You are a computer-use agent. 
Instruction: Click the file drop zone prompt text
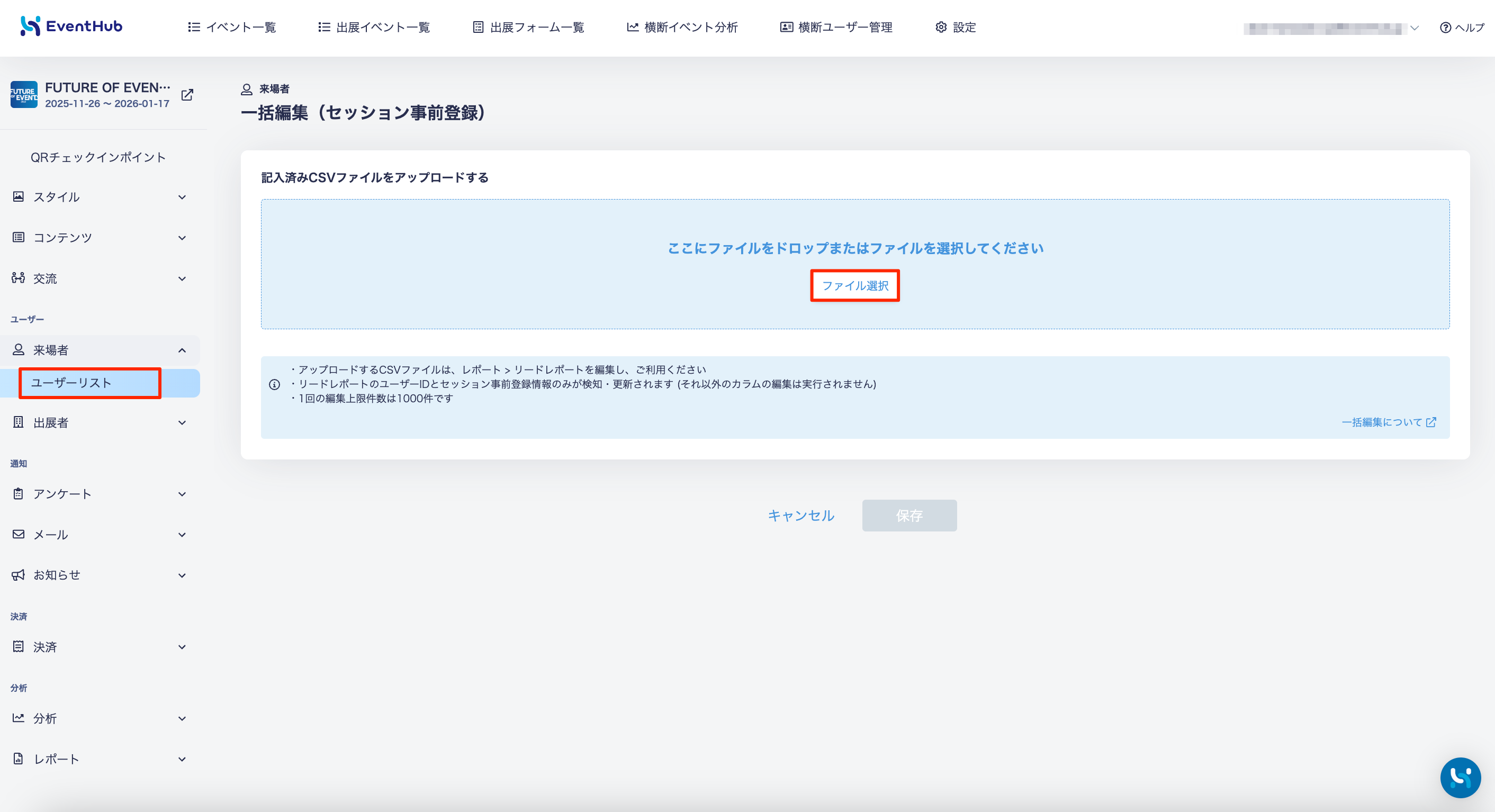pos(855,248)
